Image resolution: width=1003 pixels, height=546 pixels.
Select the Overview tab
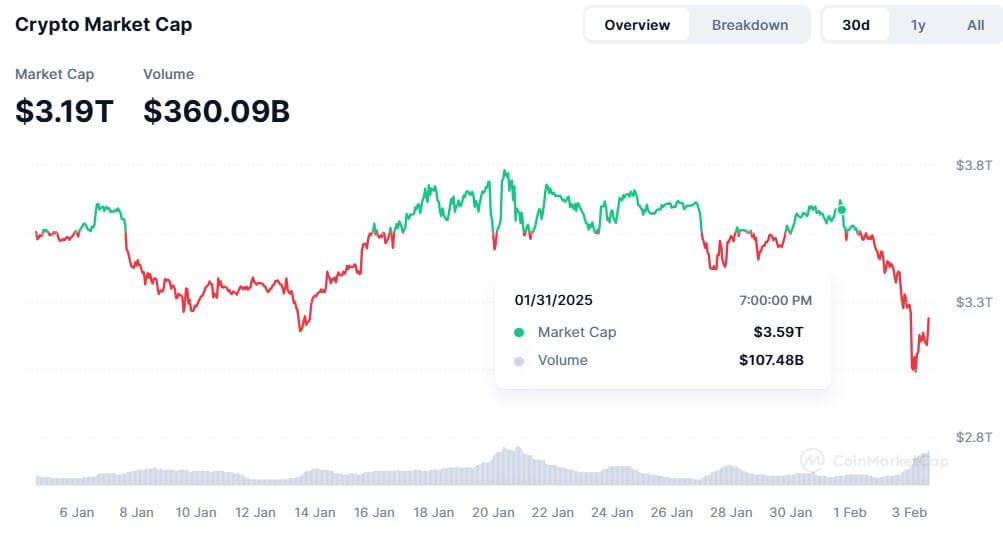click(637, 25)
